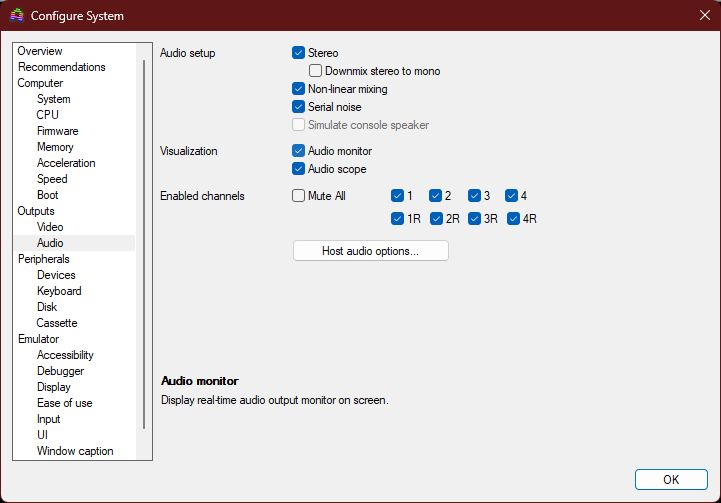This screenshot has width=721, height=503.
Task: Select Video under Outputs
Action: click(x=50, y=227)
